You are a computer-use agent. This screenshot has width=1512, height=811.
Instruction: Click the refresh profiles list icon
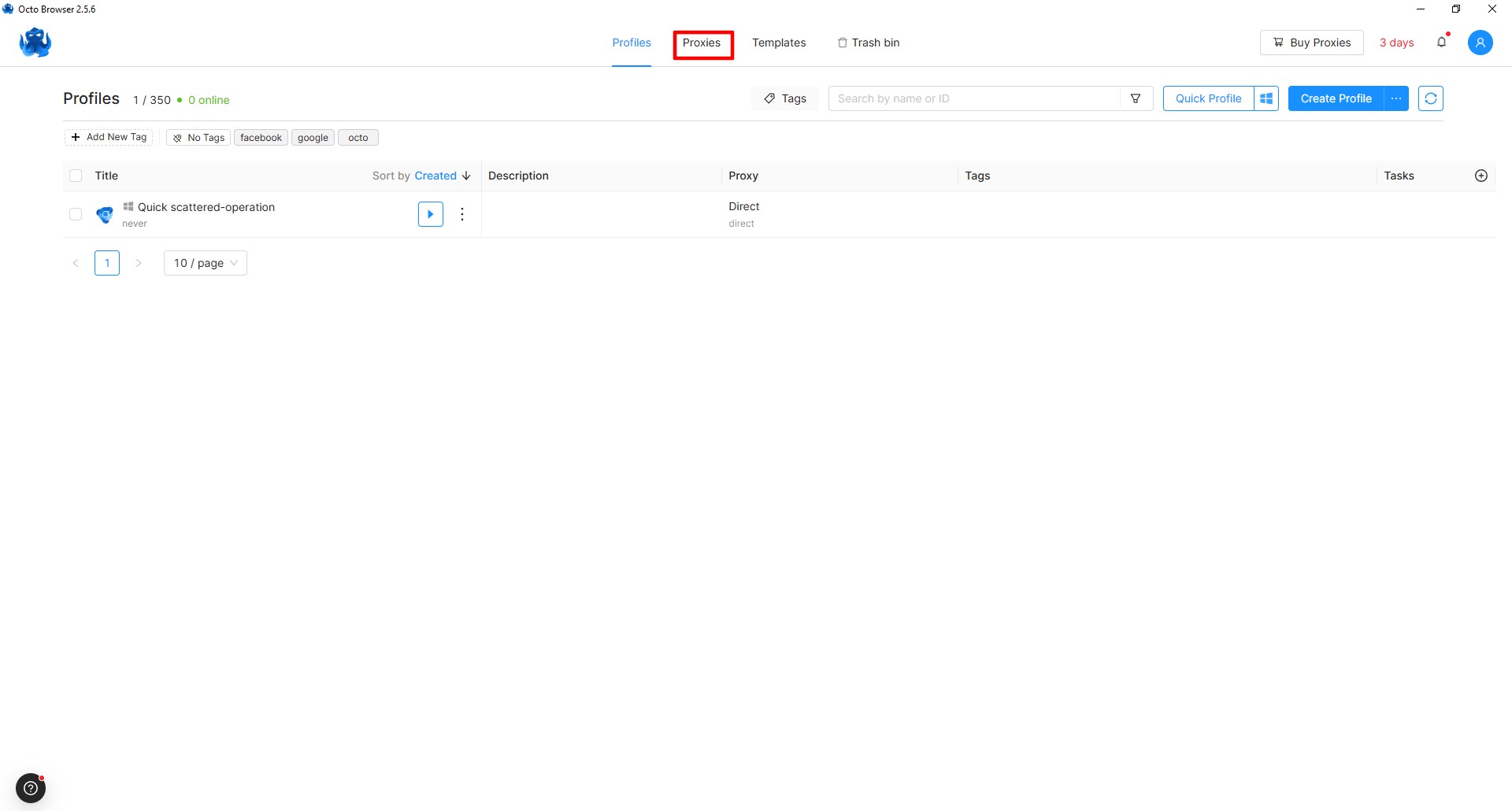(x=1430, y=98)
